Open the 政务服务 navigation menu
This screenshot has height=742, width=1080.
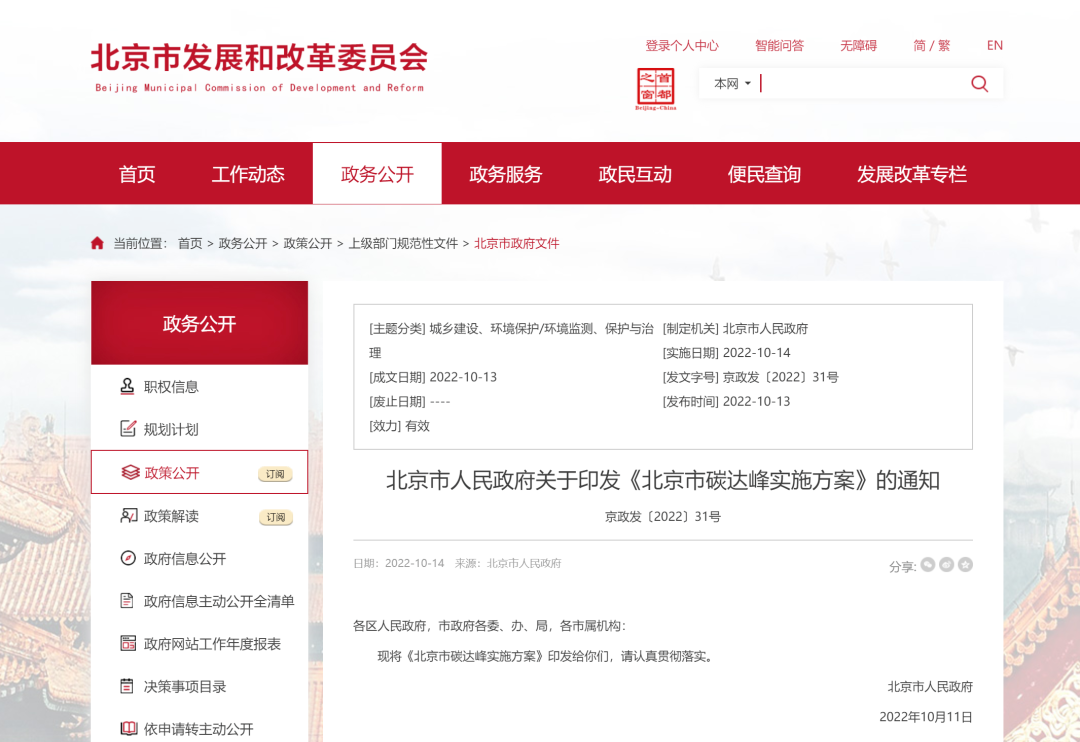pos(506,174)
